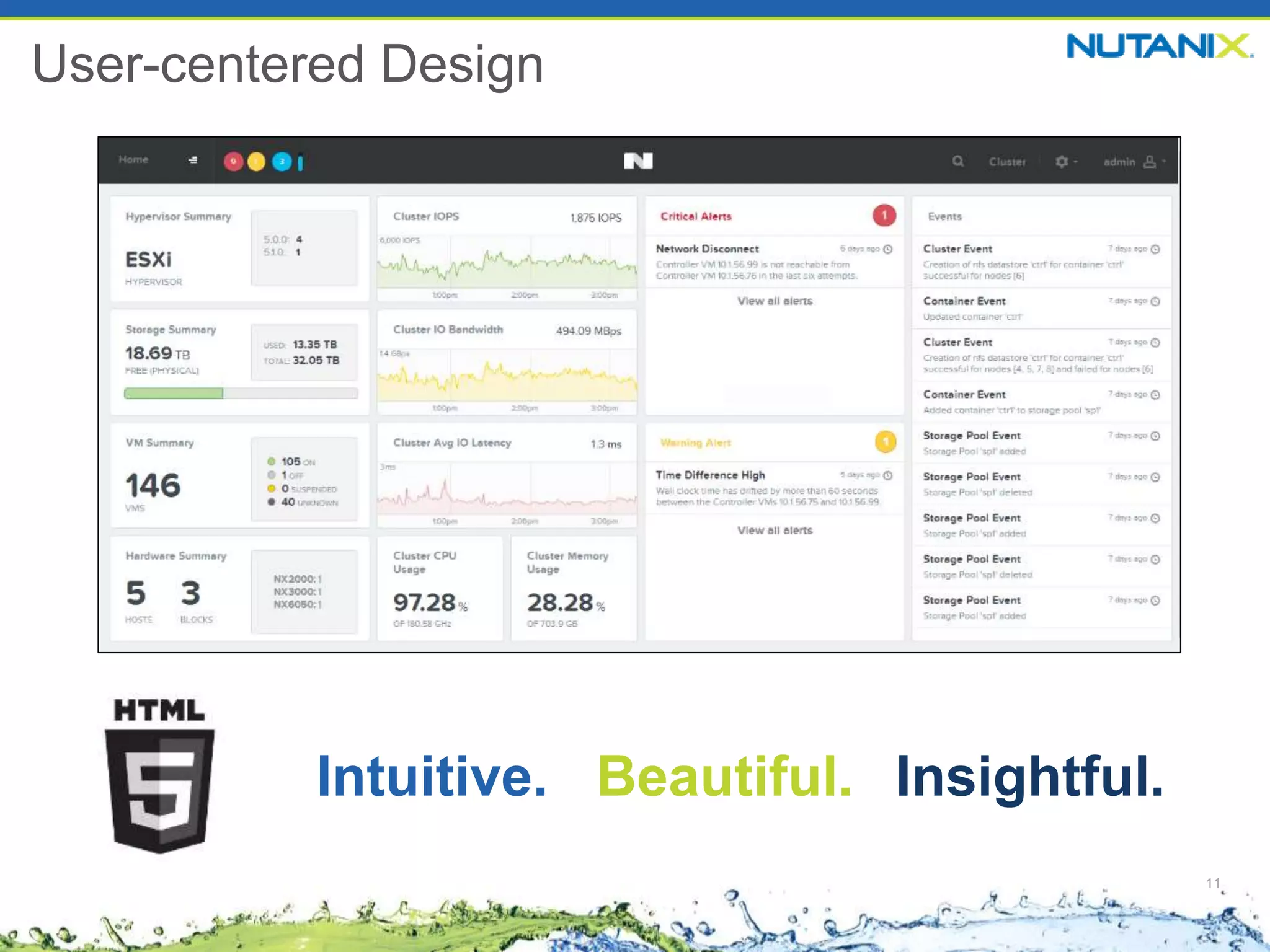Click the yellow Warning Alert count badge
The image size is (1270, 952).
tap(886, 442)
